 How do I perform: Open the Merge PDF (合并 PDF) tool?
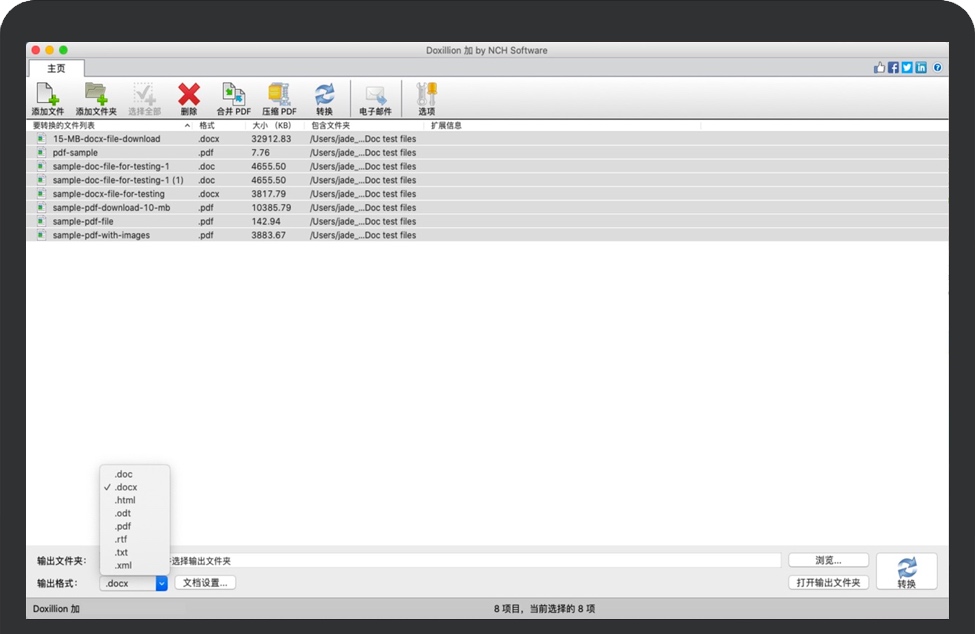(233, 97)
